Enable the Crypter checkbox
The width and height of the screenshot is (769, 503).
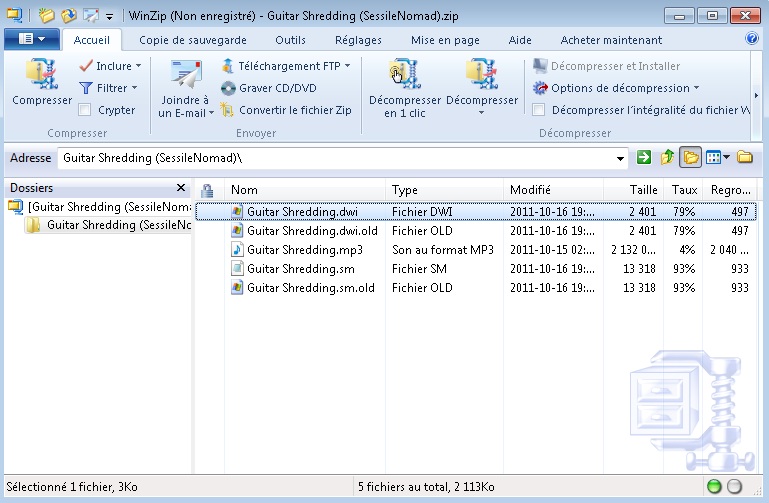tap(85, 110)
